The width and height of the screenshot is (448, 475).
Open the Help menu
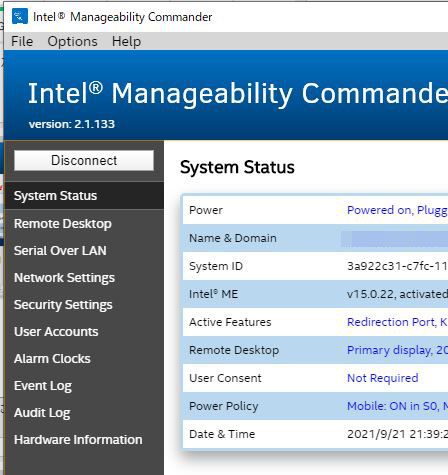(126, 42)
